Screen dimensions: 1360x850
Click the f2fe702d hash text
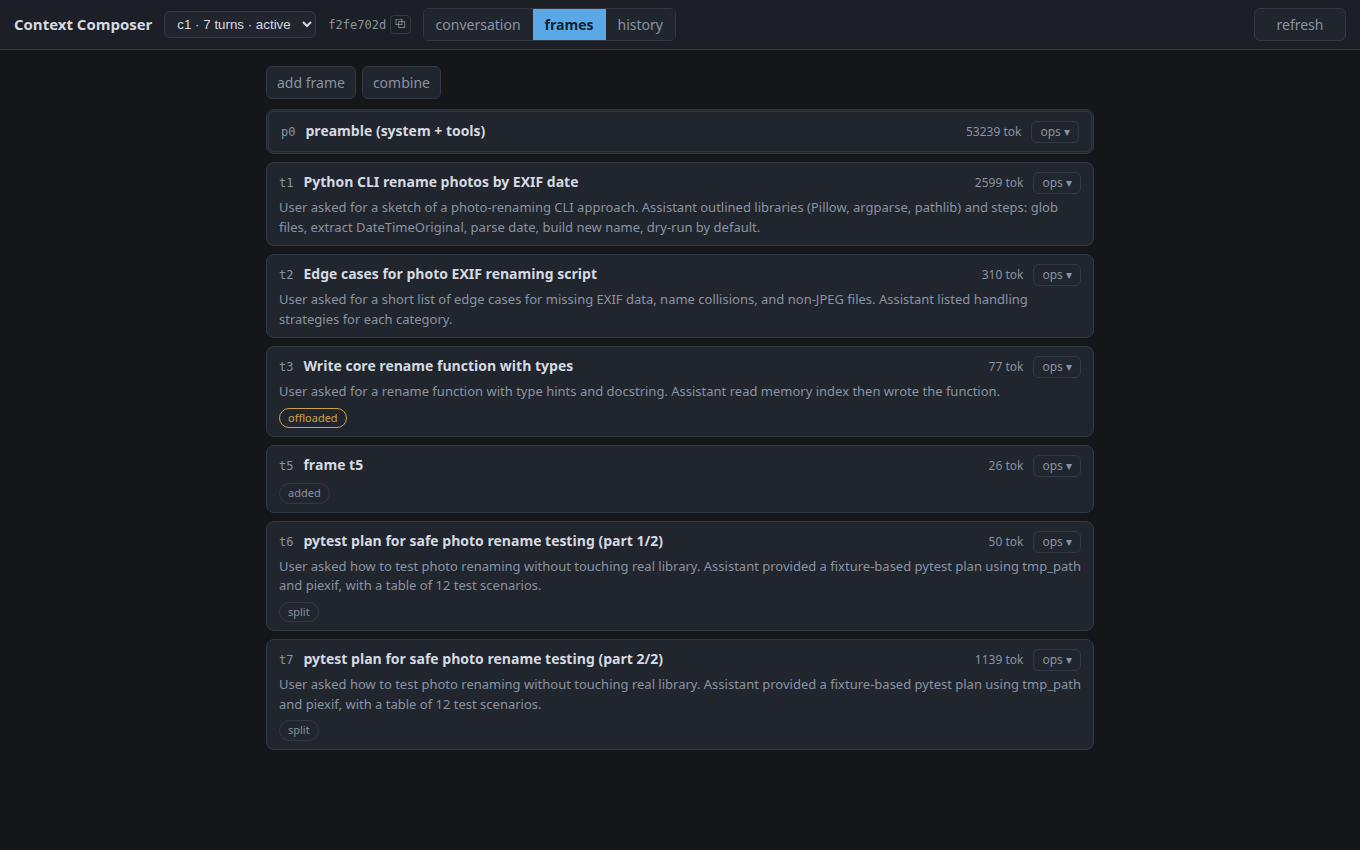tap(357, 25)
